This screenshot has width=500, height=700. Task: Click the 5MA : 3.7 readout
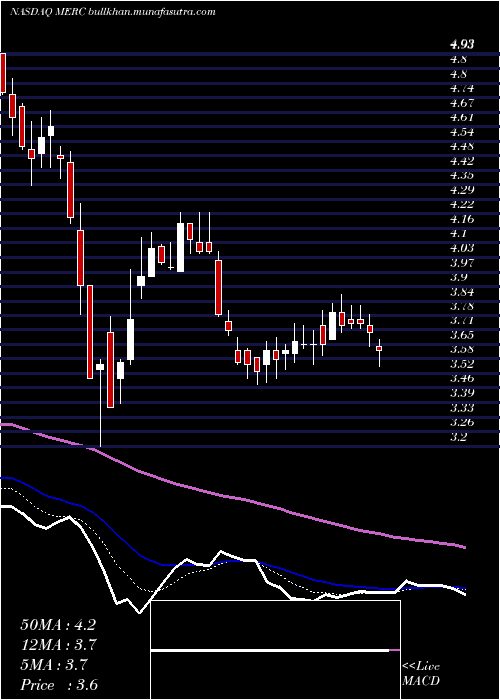point(56,665)
